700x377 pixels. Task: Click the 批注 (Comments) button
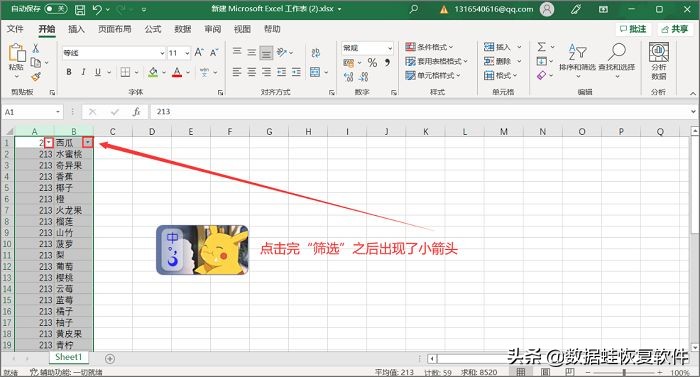(633, 29)
